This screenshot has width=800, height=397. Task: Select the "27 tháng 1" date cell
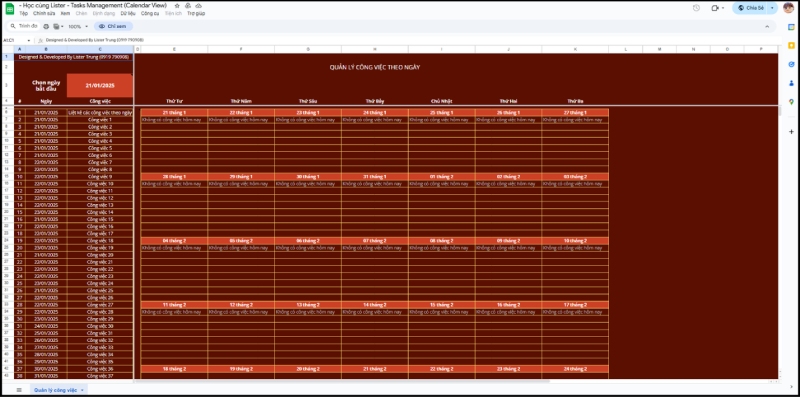[x=575, y=112]
